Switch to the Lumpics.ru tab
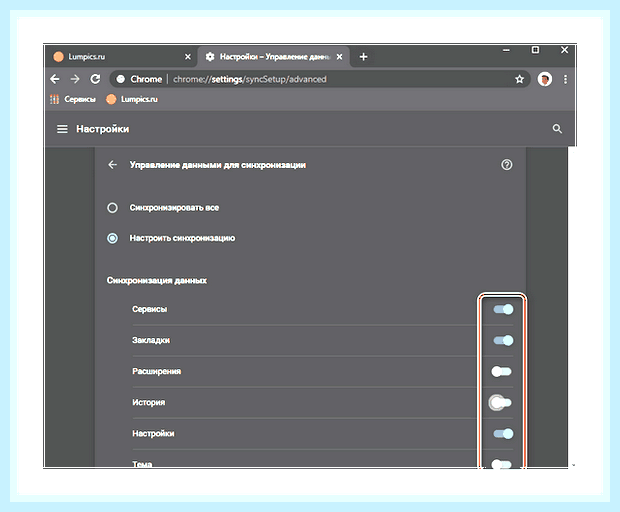Screen dimensions: 620x512 click(x=119, y=57)
